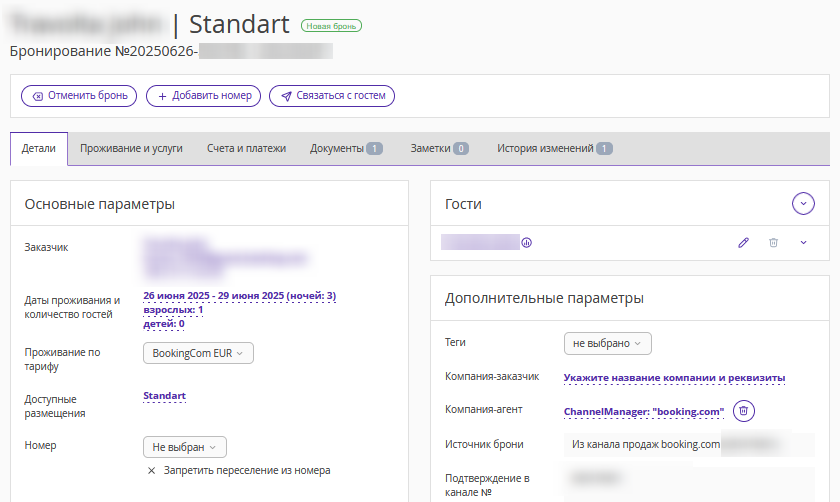Click the stay dates 26 июня - 29 июня link
Image resolution: width=840 pixels, height=502 pixels.
(239, 296)
